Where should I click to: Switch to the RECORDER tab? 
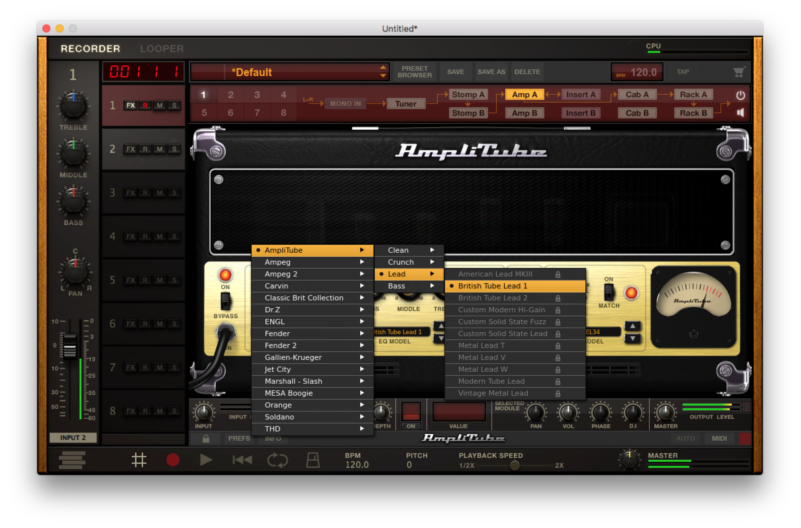(90, 49)
